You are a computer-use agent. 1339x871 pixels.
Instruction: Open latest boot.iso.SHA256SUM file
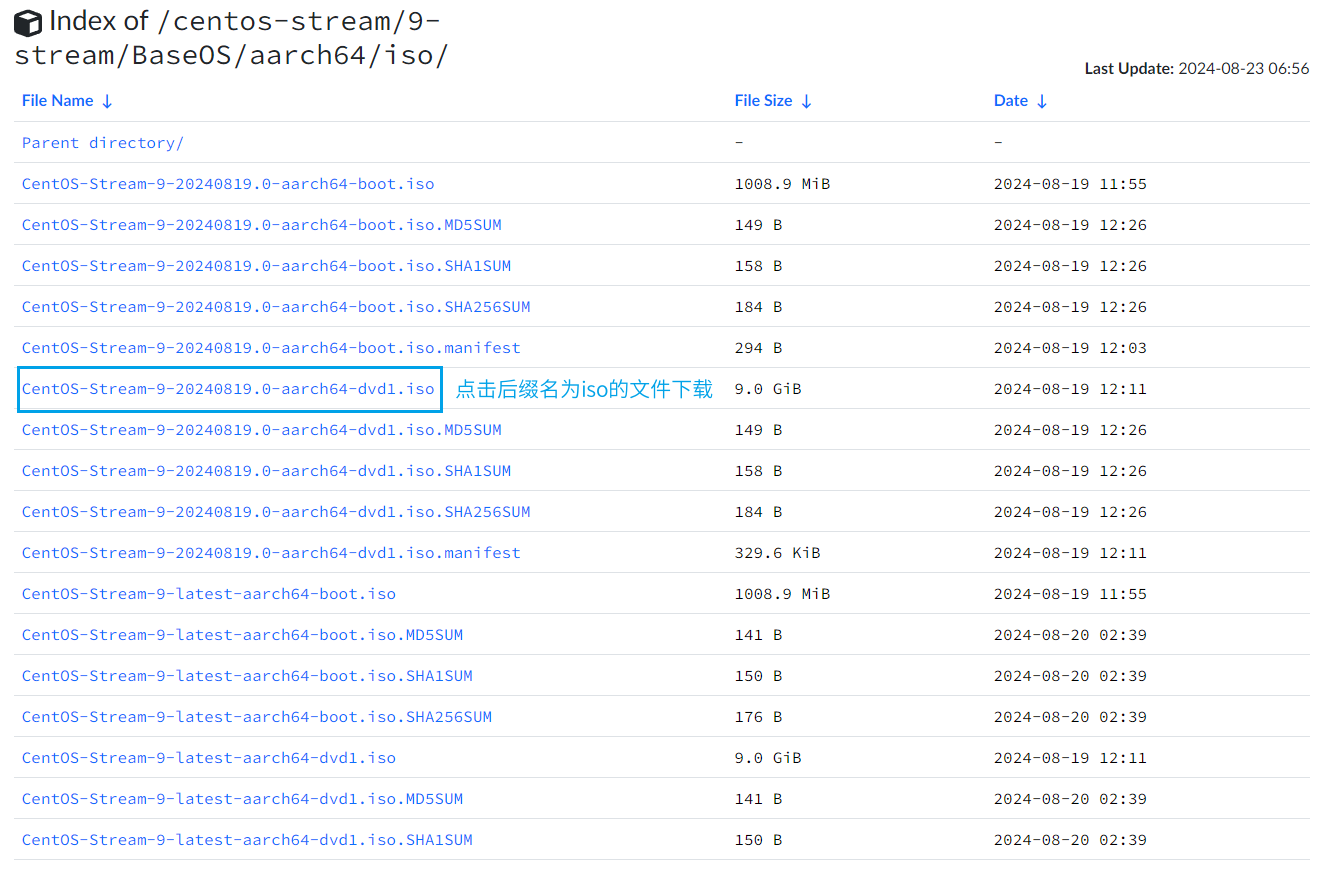[x=257, y=717]
